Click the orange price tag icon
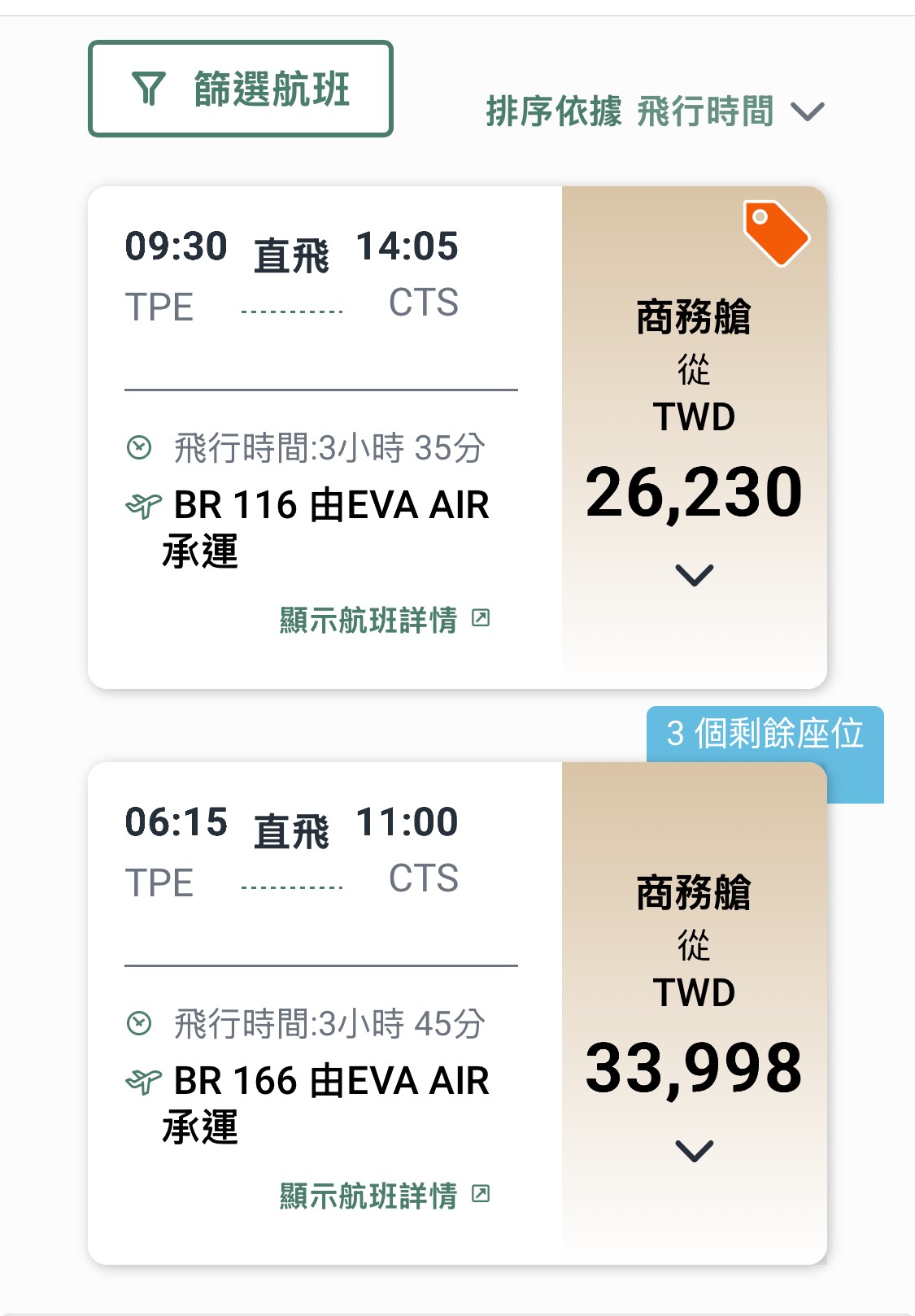 776,233
